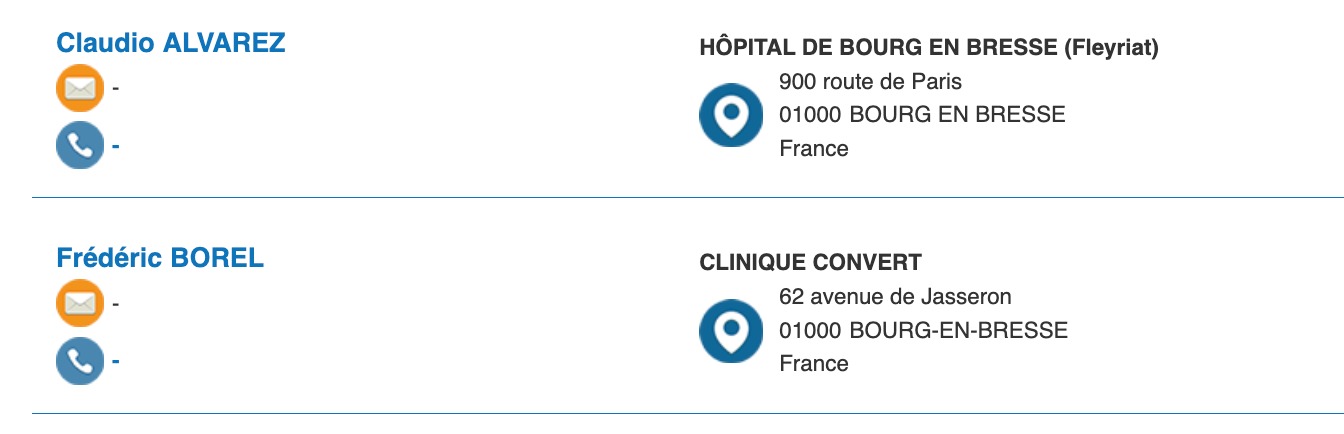Click France under the Clinique Convert address
This screenshot has width=1344, height=434.
[814, 364]
